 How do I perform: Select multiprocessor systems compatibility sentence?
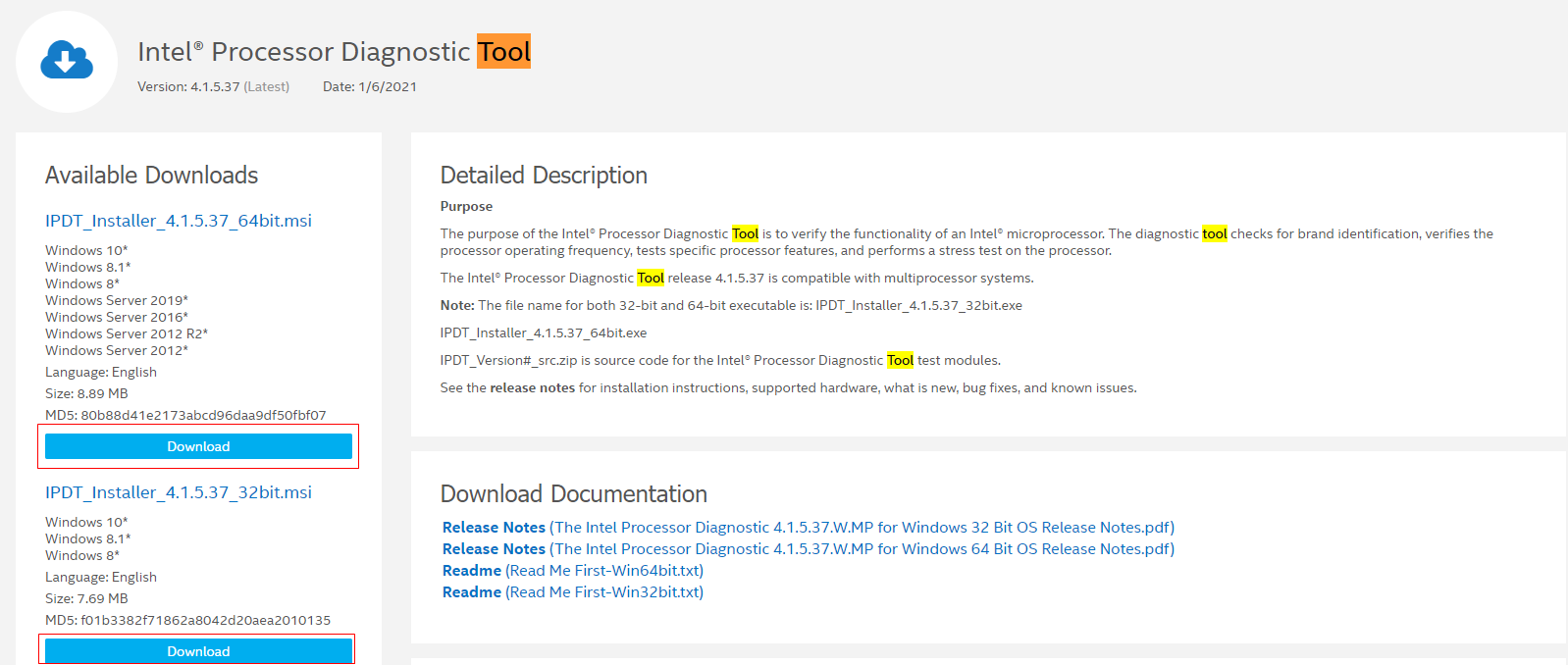click(x=737, y=278)
